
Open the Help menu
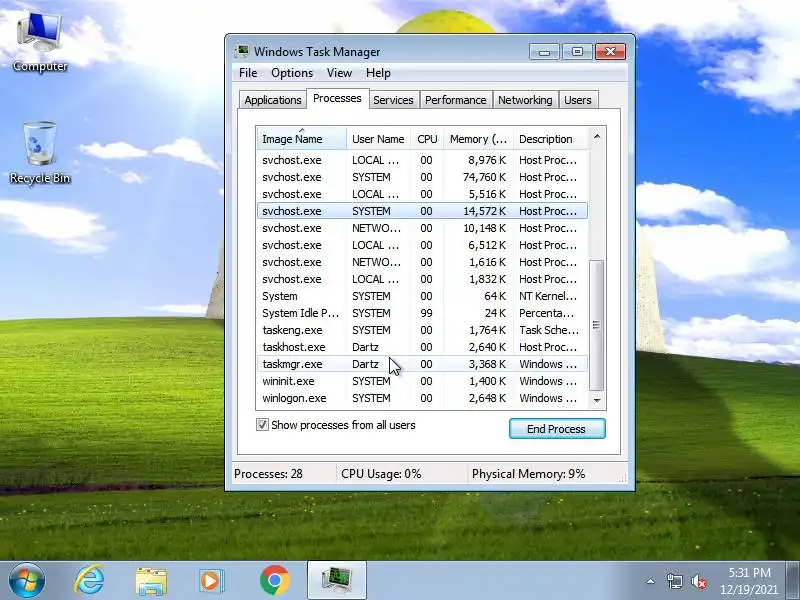(x=378, y=73)
